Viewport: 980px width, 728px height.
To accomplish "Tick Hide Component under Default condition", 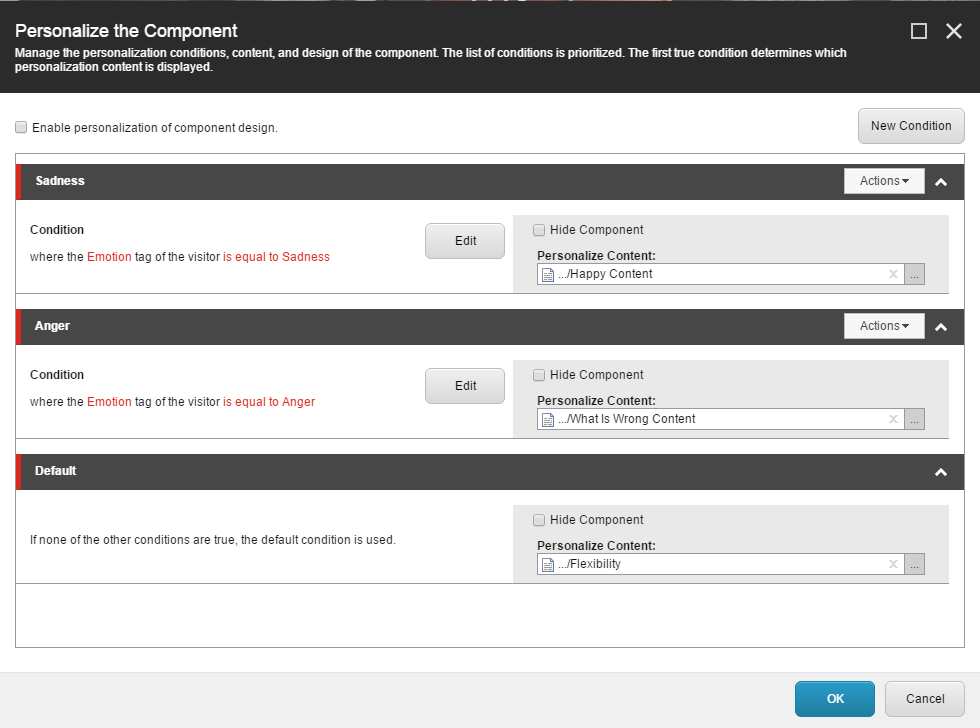I will (x=540, y=520).
